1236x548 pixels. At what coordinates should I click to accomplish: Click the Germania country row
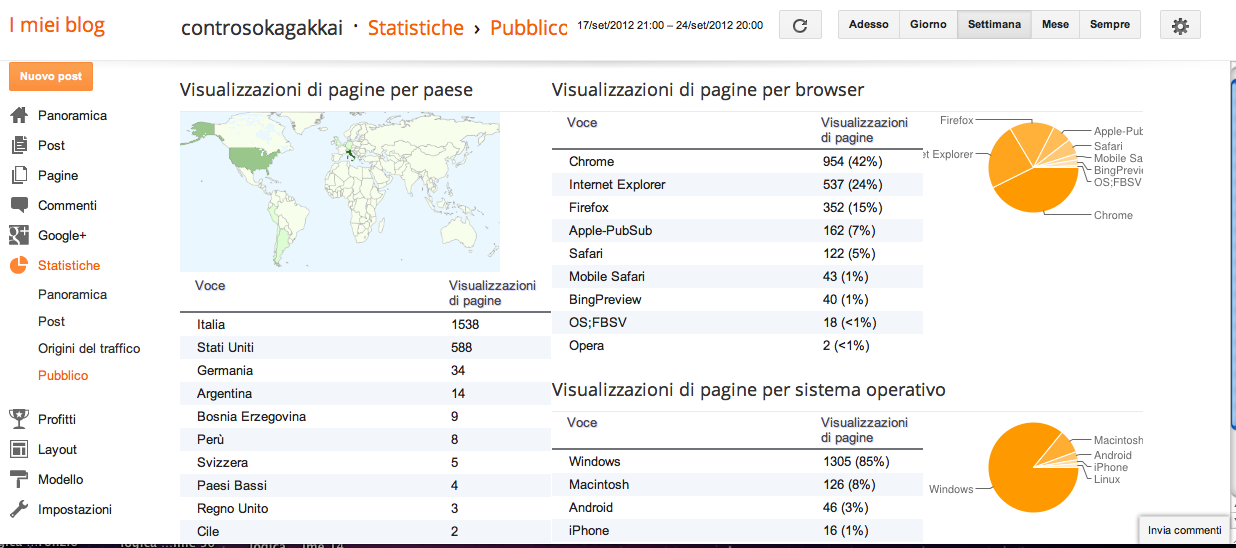click(x=365, y=370)
